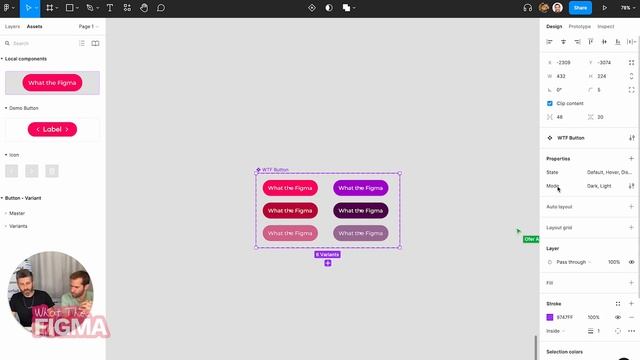Align selection horizontal centers
This screenshot has height=360, width=640.
[563, 42]
